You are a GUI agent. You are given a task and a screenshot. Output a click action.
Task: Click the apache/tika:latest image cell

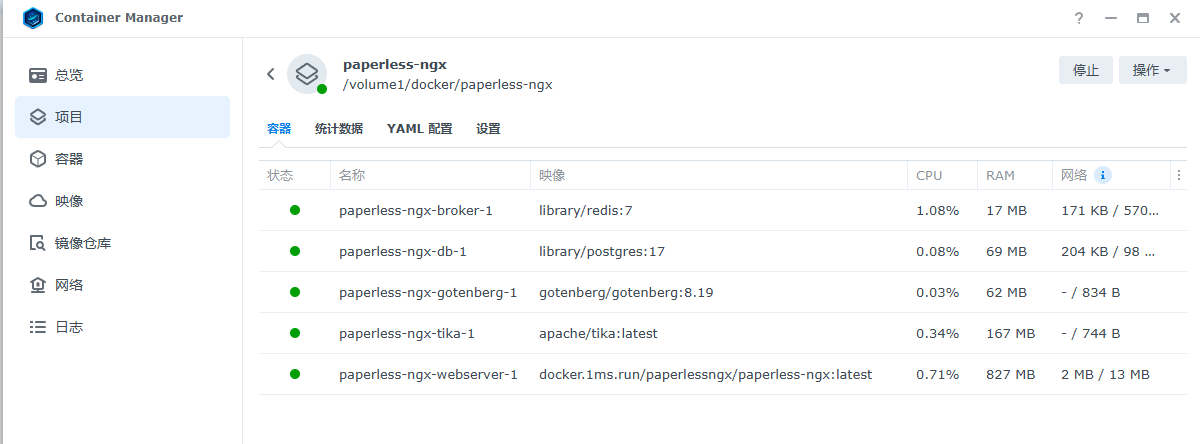click(x=598, y=334)
